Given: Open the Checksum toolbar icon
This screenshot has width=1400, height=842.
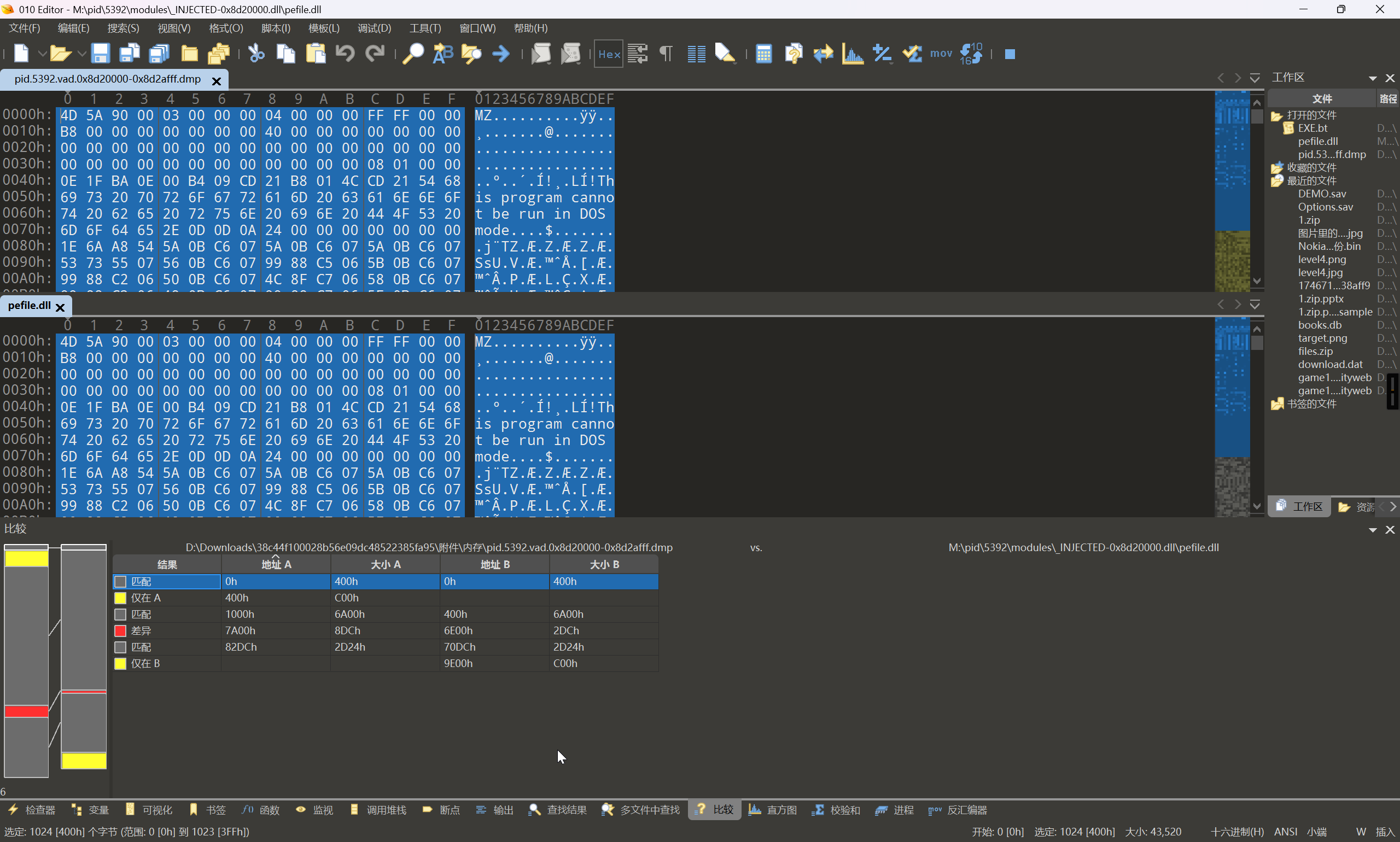Looking at the screenshot, I should 912,54.
